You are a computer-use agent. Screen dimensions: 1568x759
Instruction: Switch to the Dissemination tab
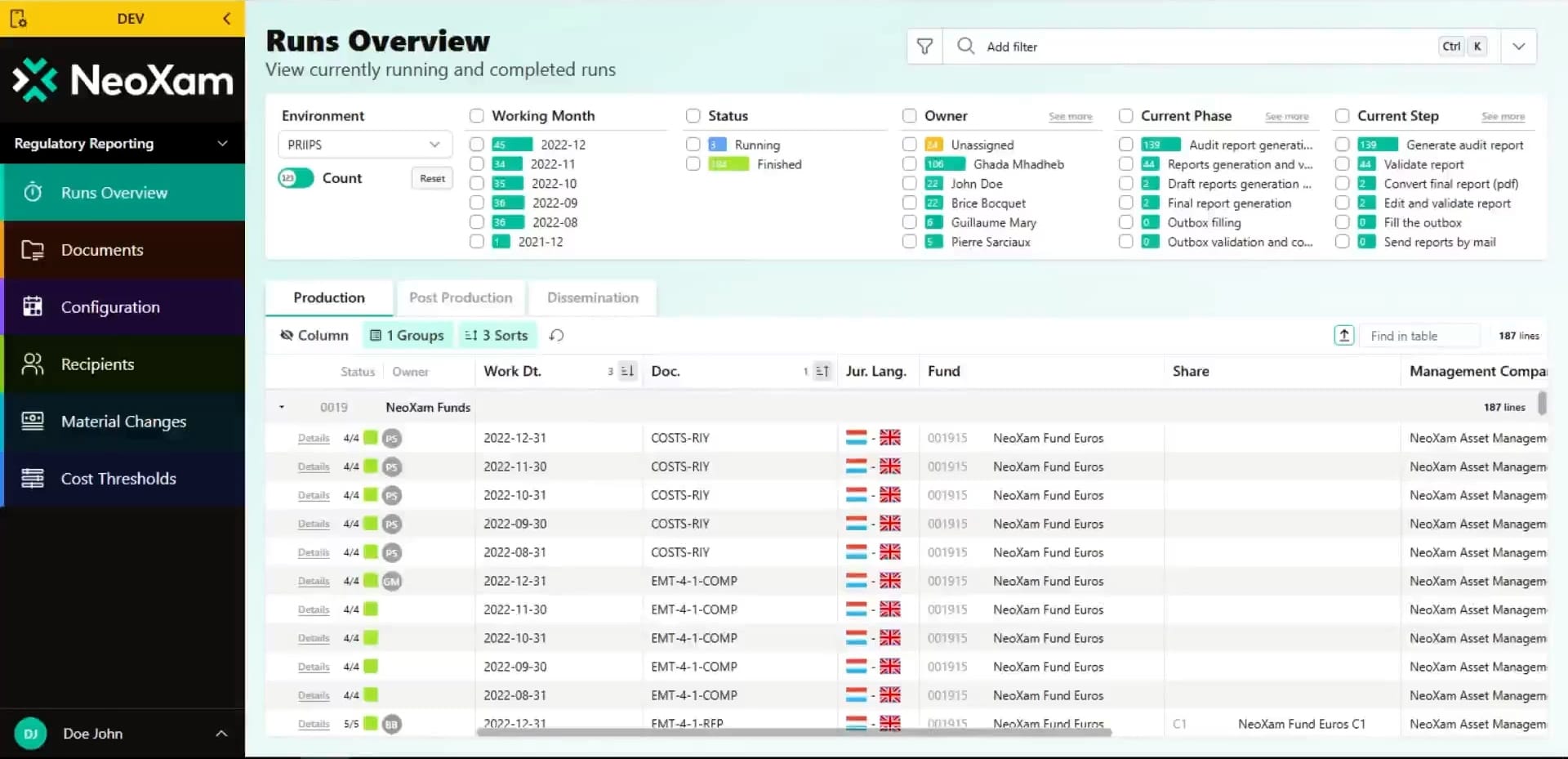pyautogui.click(x=592, y=298)
